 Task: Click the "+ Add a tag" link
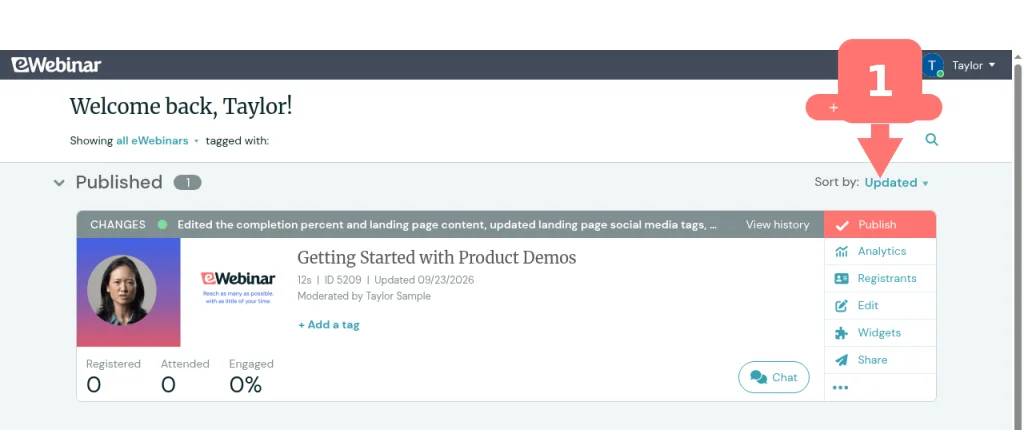click(x=328, y=325)
